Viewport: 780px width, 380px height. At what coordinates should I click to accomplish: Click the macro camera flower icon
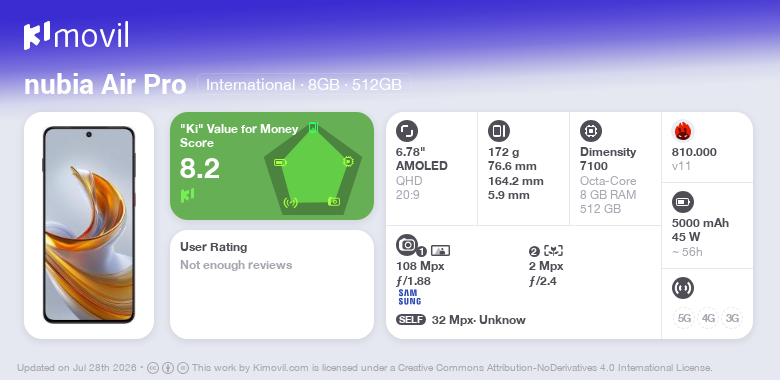554,251
